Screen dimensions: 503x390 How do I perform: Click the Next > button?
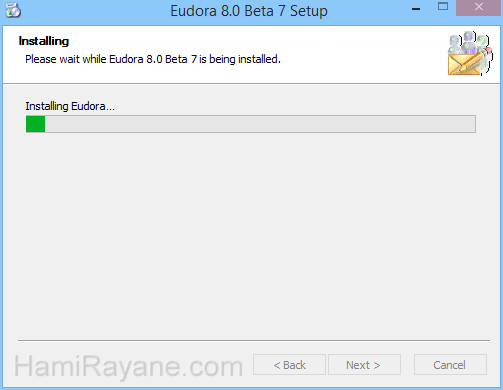pos(364,365)
